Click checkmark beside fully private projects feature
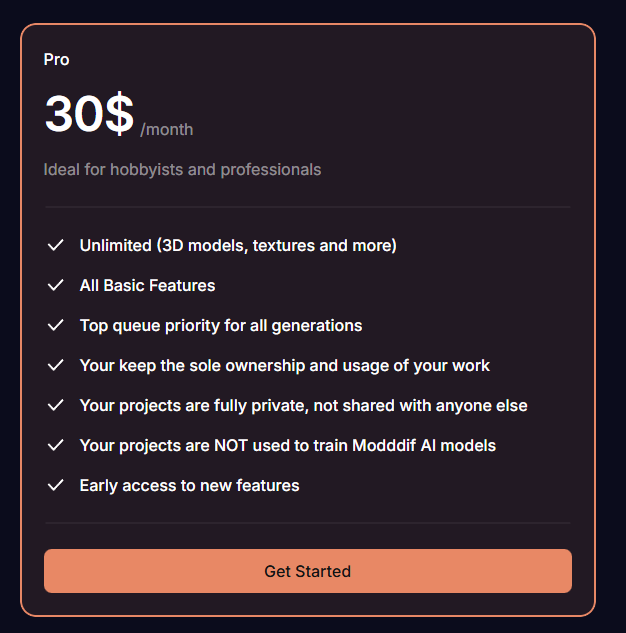The height and width of the screenshot is (633, 626). 56,405
